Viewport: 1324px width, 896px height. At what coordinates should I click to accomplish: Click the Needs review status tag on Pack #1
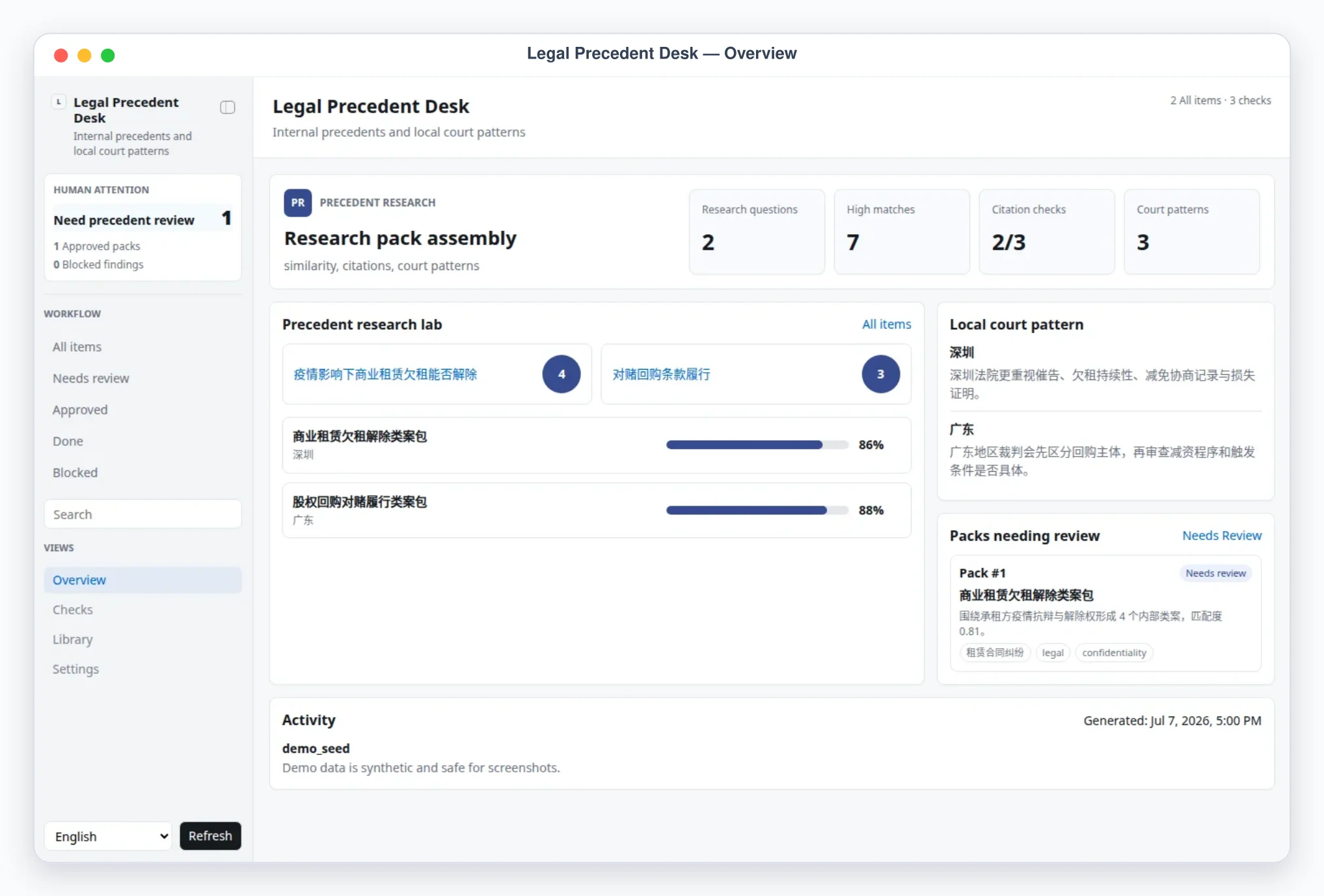pos(1215,573)
